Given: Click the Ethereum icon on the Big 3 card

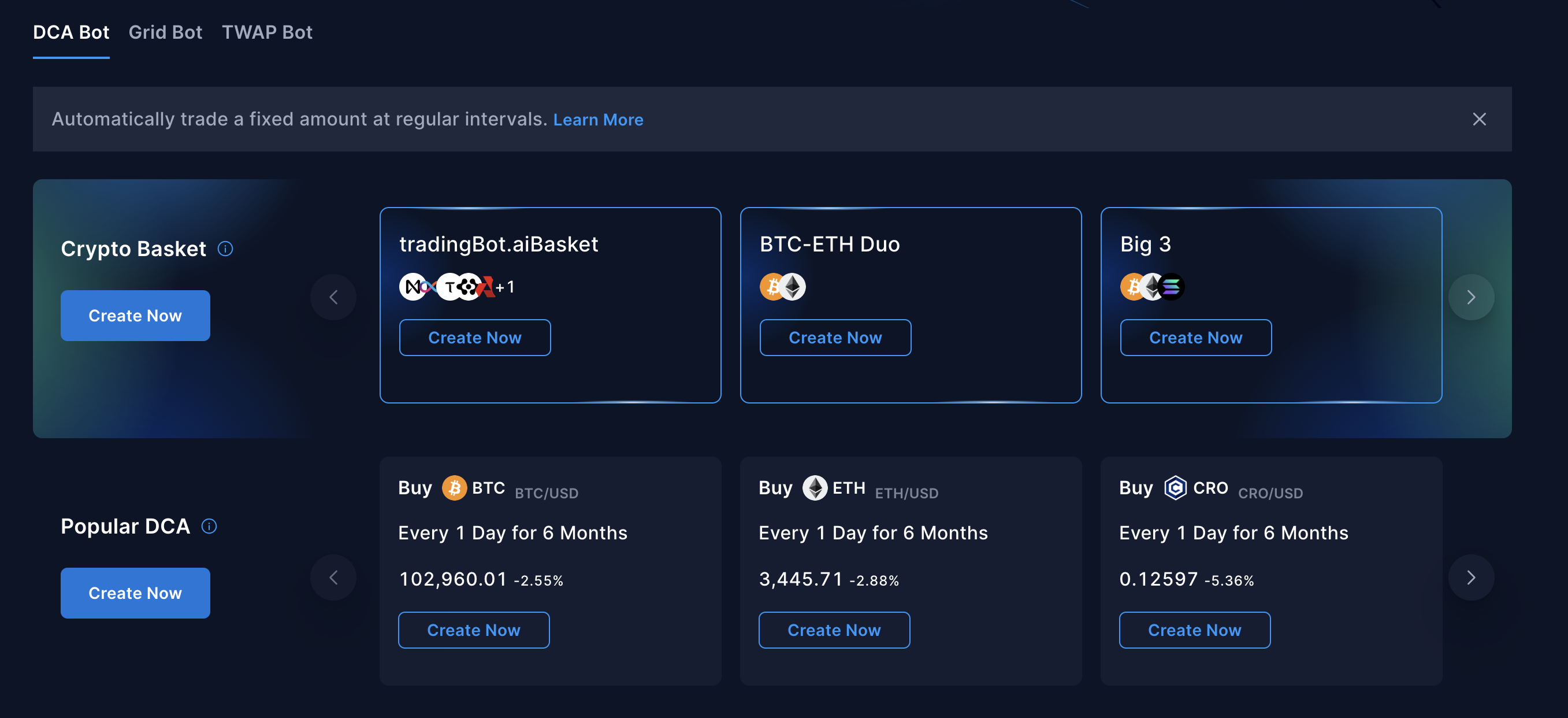Looking at the screenshot, I should pyautogui.click(x=1151, y=286).
